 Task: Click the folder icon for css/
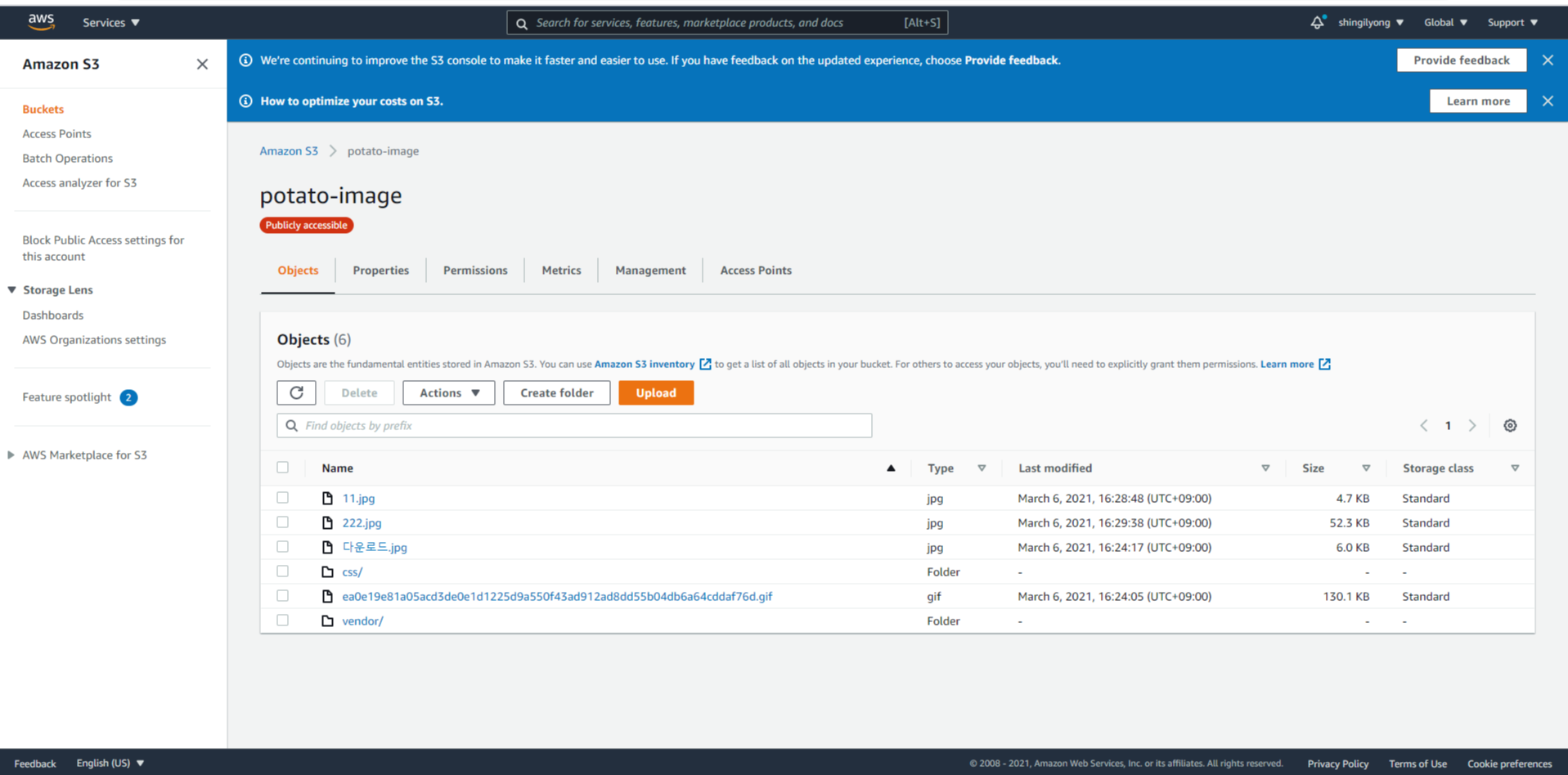[x=327, y=571]
